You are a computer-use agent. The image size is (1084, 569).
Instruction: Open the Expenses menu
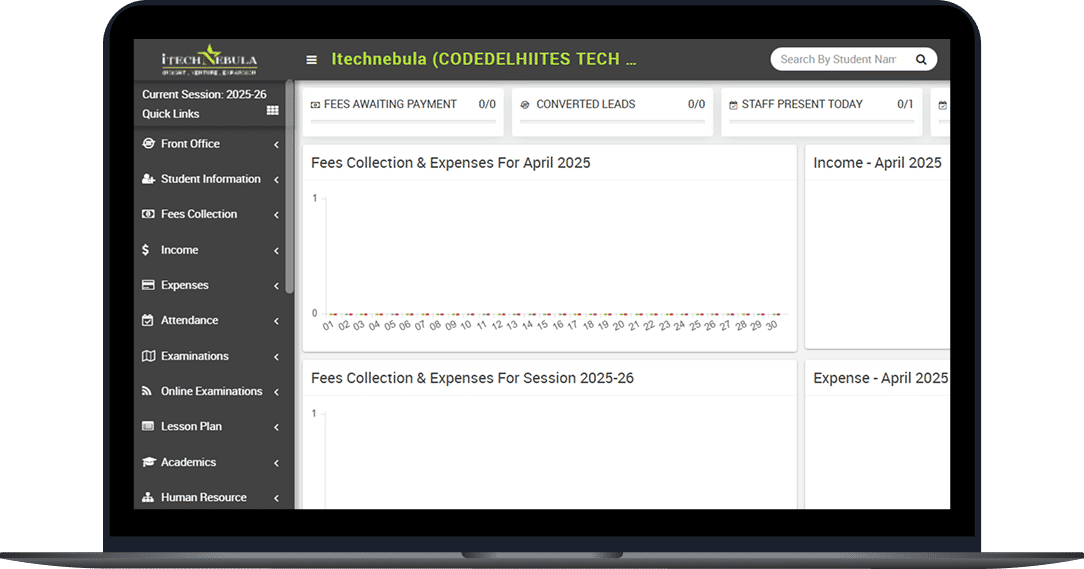210,285
